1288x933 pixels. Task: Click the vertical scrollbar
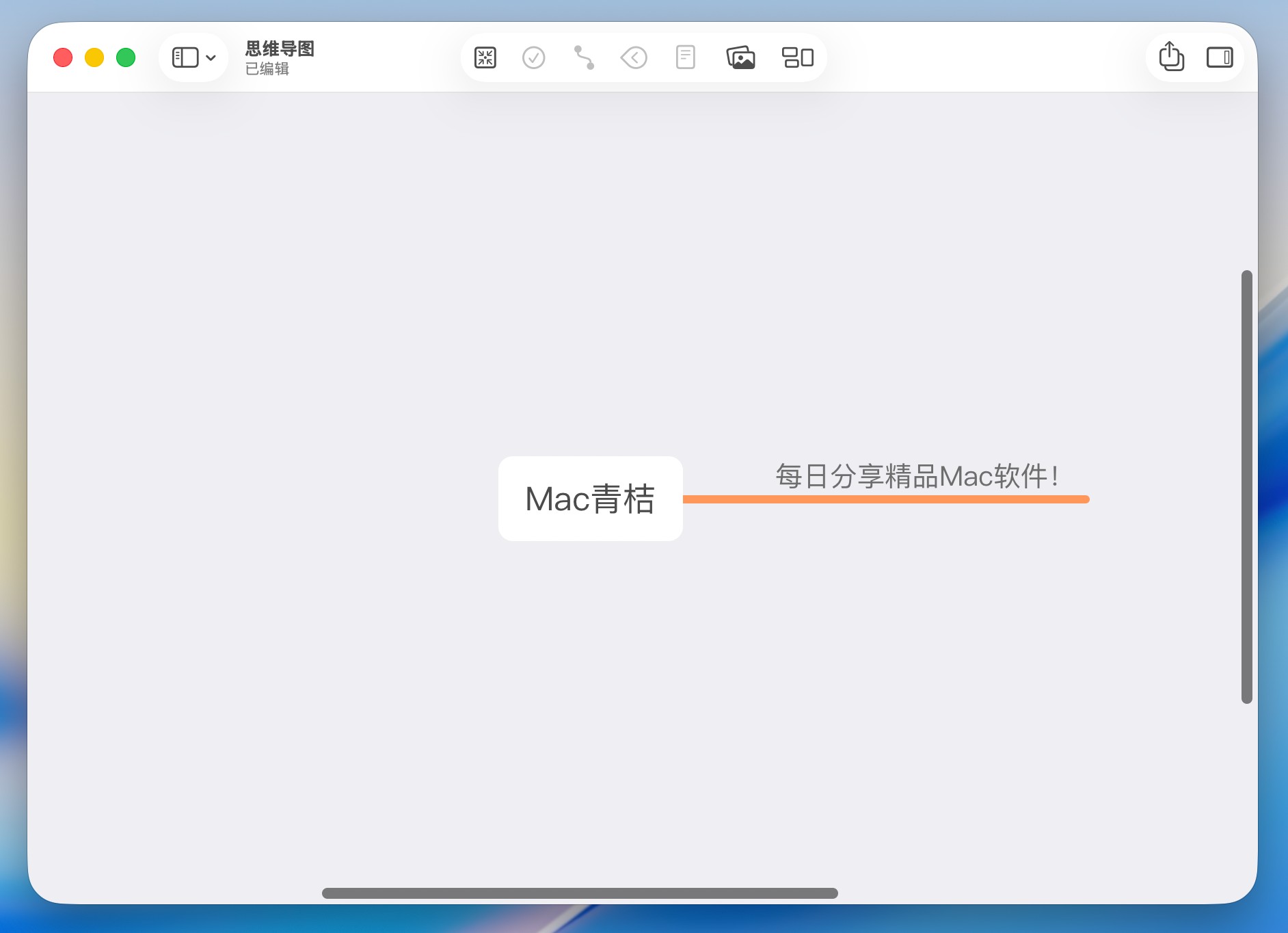pos(1246,486)
